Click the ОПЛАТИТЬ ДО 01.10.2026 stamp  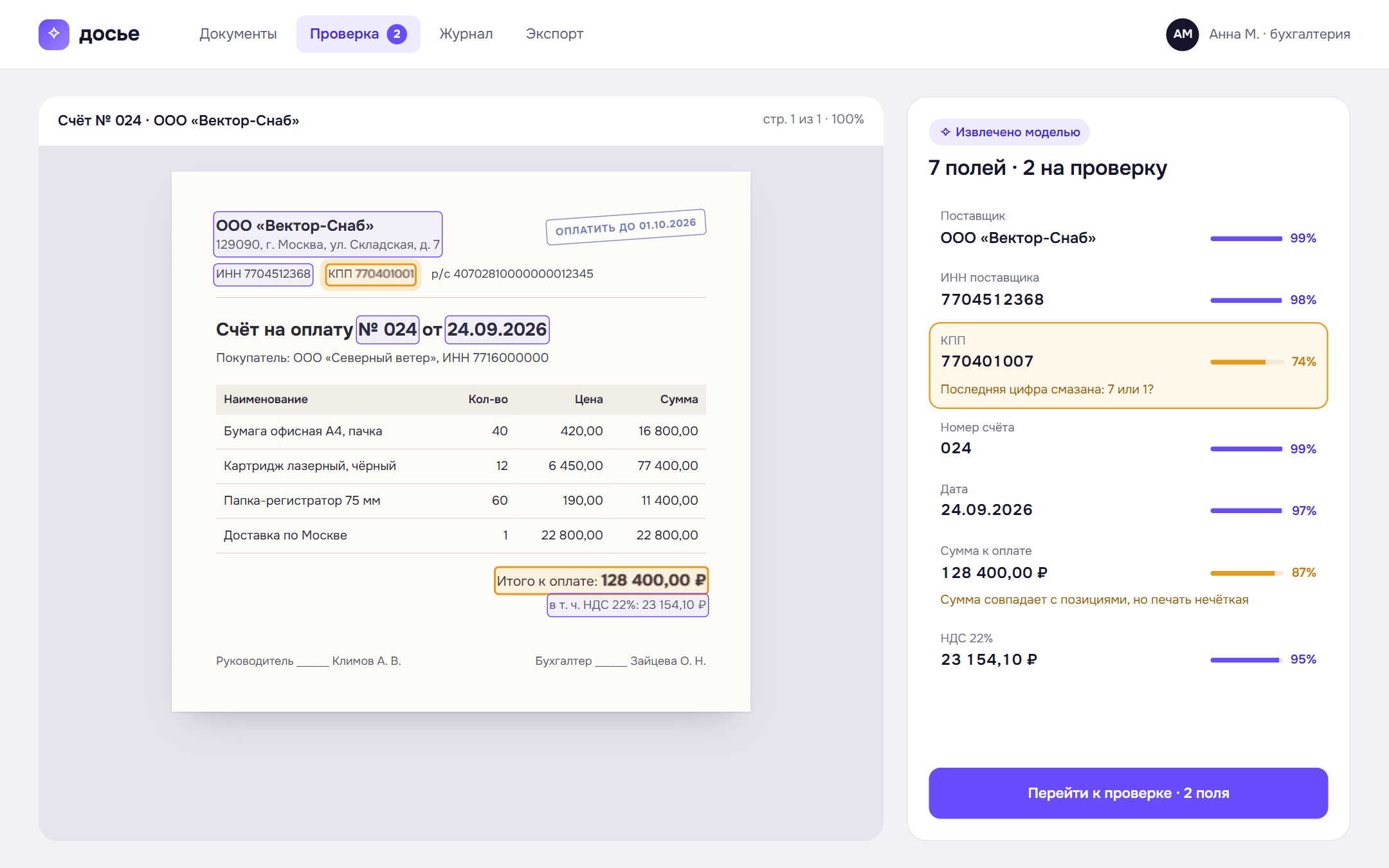tap(626, 227)
